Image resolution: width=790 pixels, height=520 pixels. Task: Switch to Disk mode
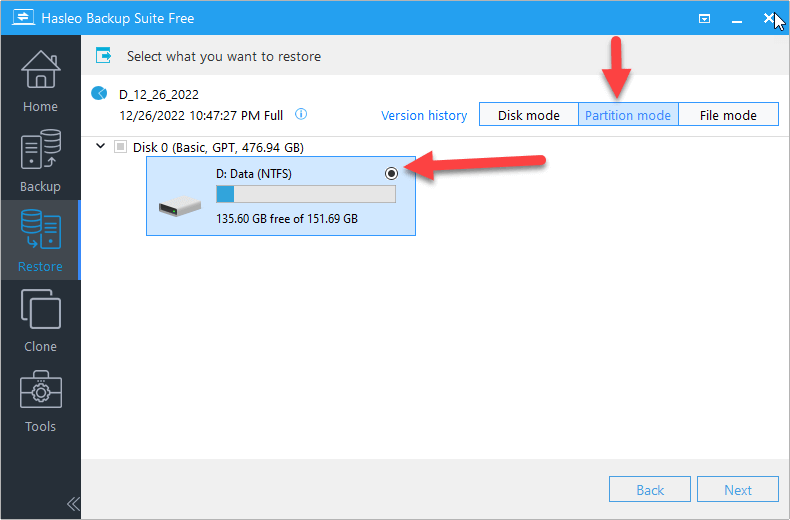click(x=528, y=115)
